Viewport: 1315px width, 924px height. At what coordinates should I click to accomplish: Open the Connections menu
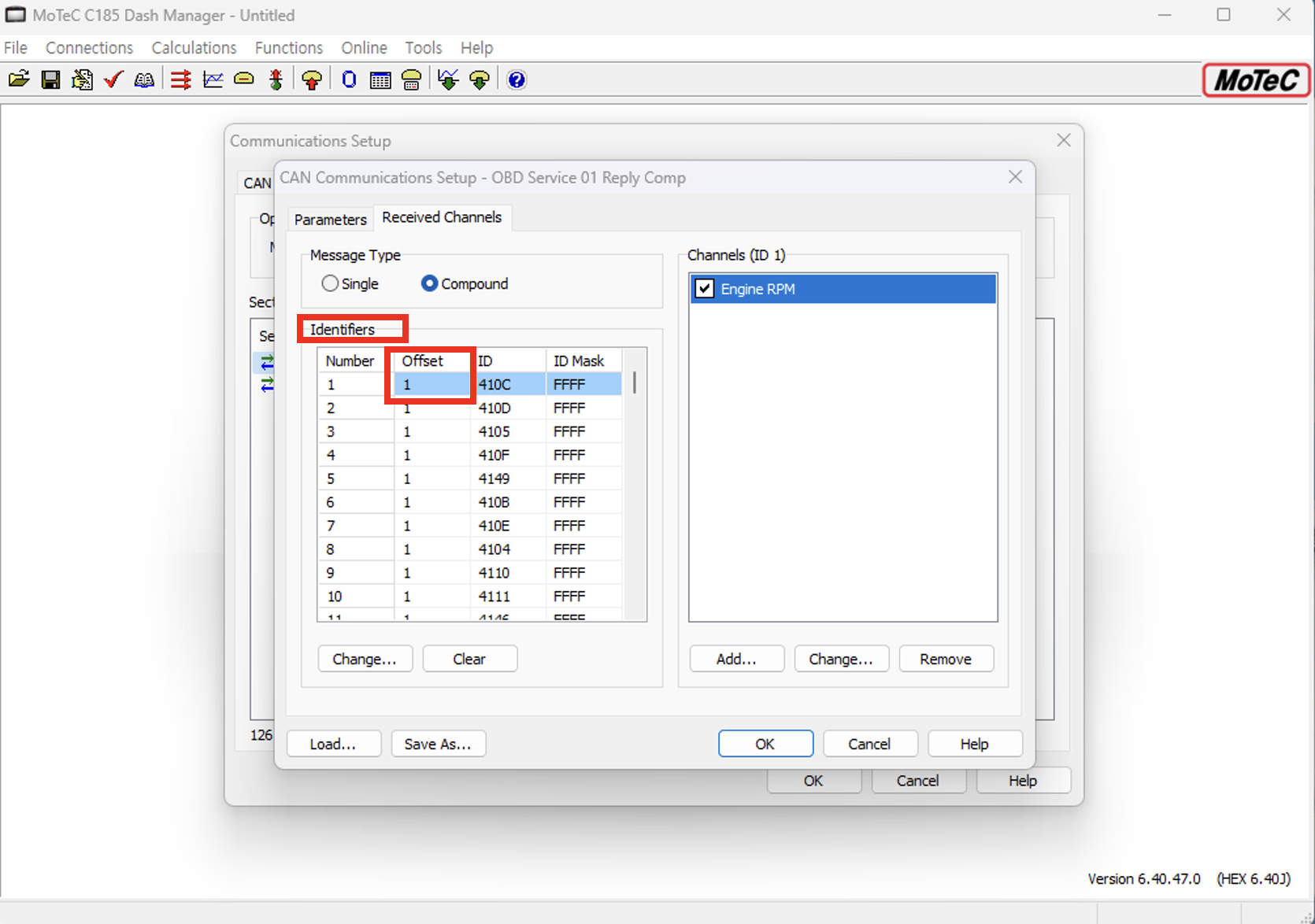coord(89,48)
